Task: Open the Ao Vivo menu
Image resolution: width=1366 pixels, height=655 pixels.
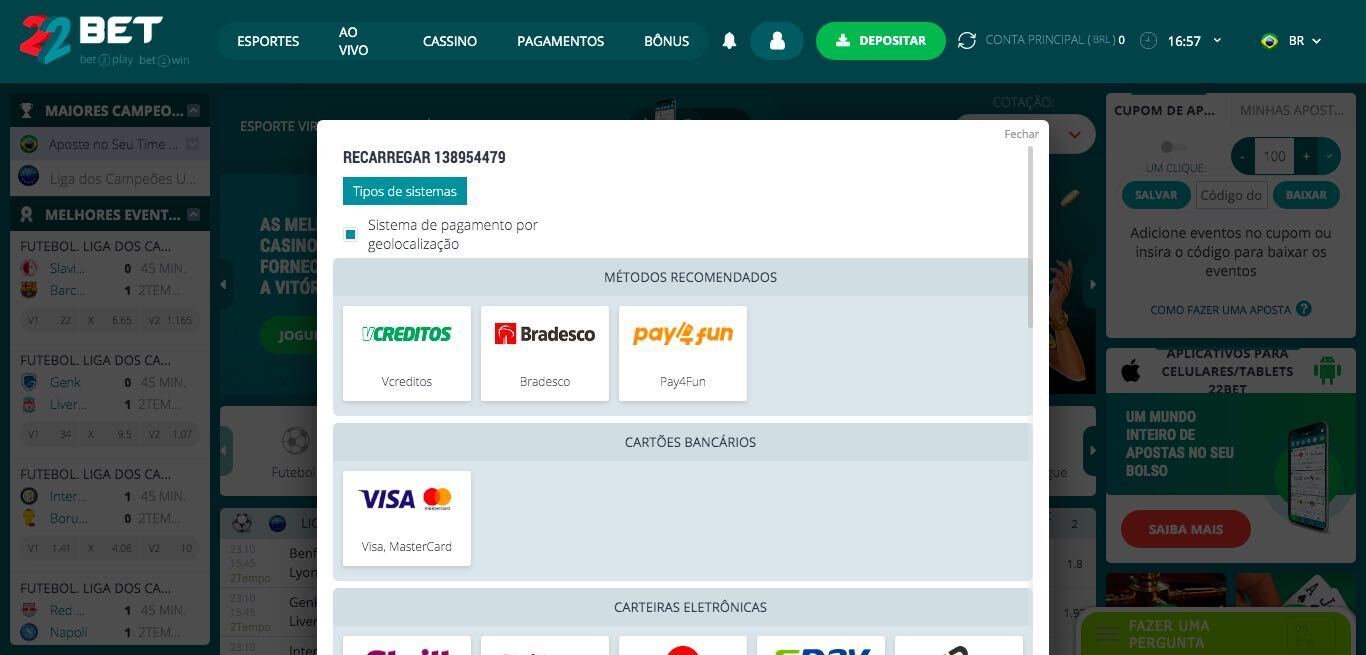Action: [353, 41]
